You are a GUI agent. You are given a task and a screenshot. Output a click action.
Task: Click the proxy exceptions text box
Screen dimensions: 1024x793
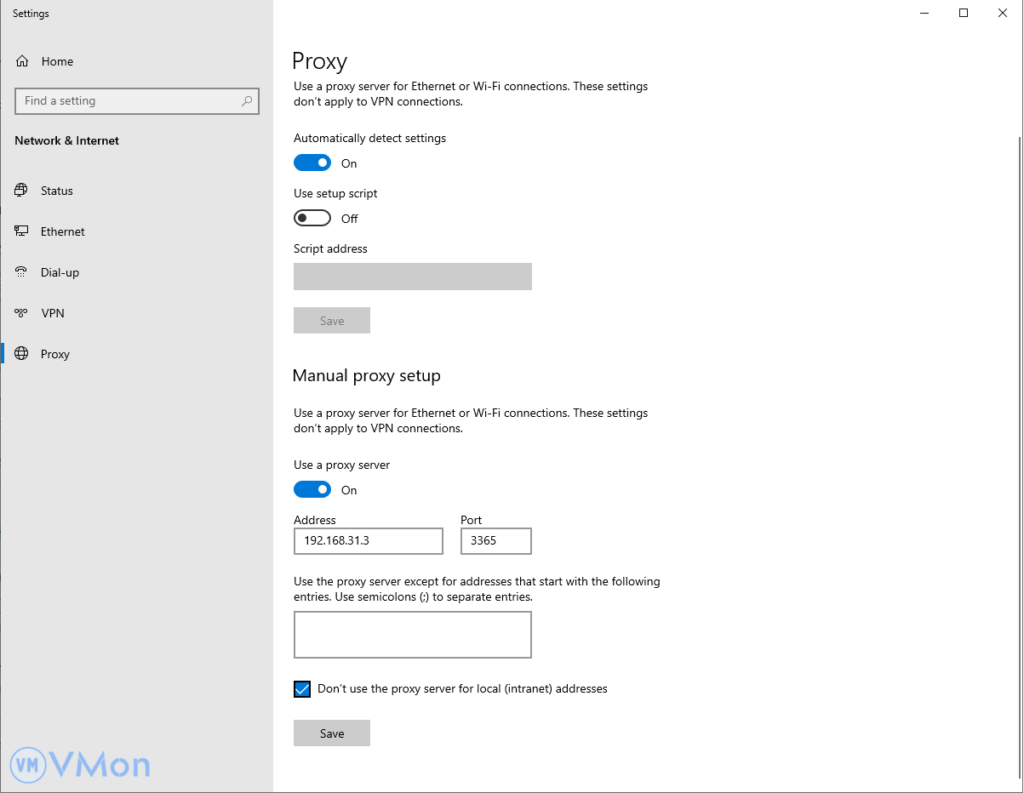(412, 635)
